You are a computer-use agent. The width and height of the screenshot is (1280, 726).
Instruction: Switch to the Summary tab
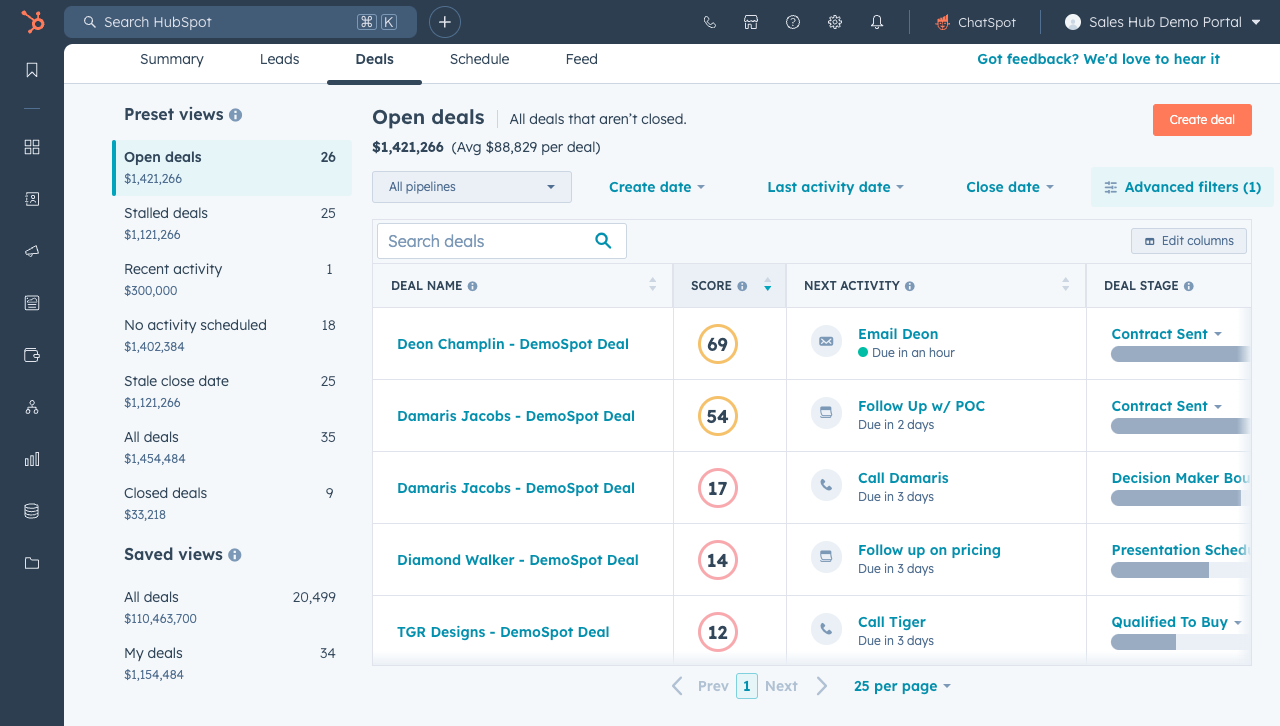[172, 59]
